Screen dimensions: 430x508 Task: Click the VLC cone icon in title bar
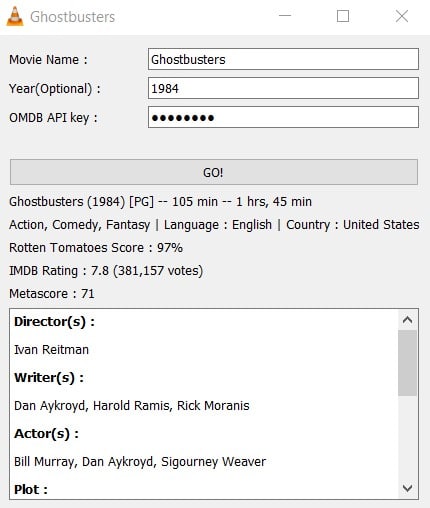click(x=15, y=16)
